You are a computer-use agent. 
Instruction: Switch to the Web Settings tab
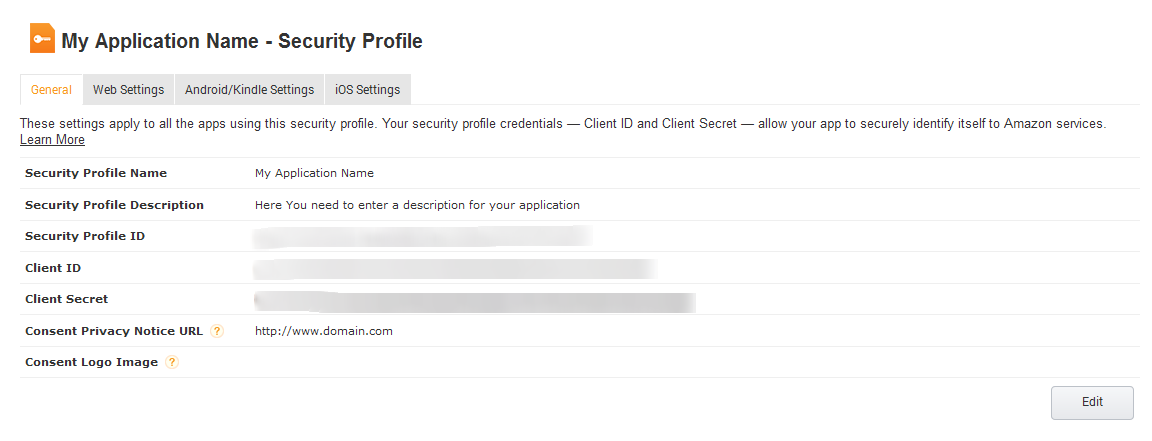[128, 90]
